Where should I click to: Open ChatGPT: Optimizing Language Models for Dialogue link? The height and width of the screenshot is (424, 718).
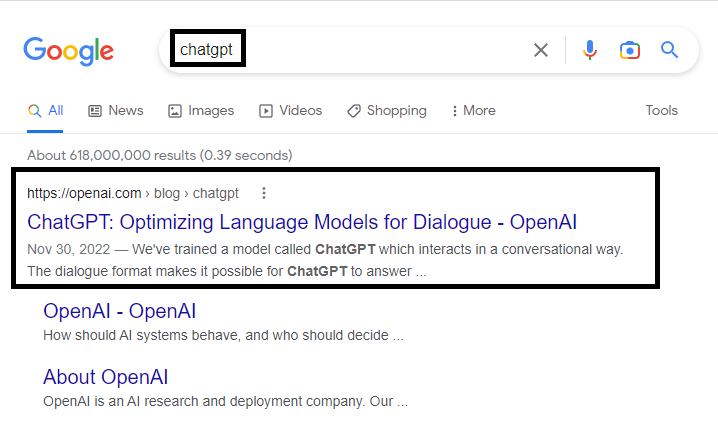point(302,222)
